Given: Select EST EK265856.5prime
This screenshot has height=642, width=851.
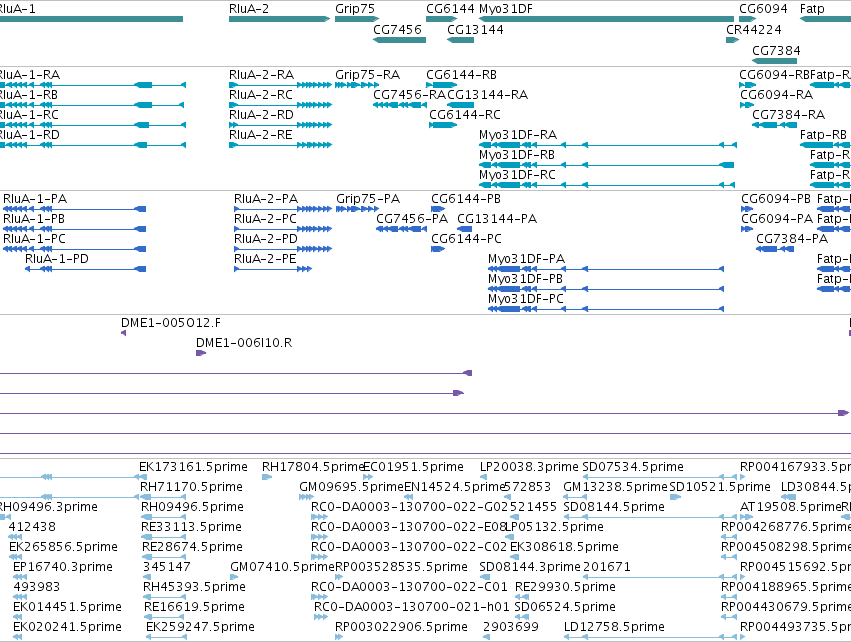Looking at the screenshot, I should (63, 547).
